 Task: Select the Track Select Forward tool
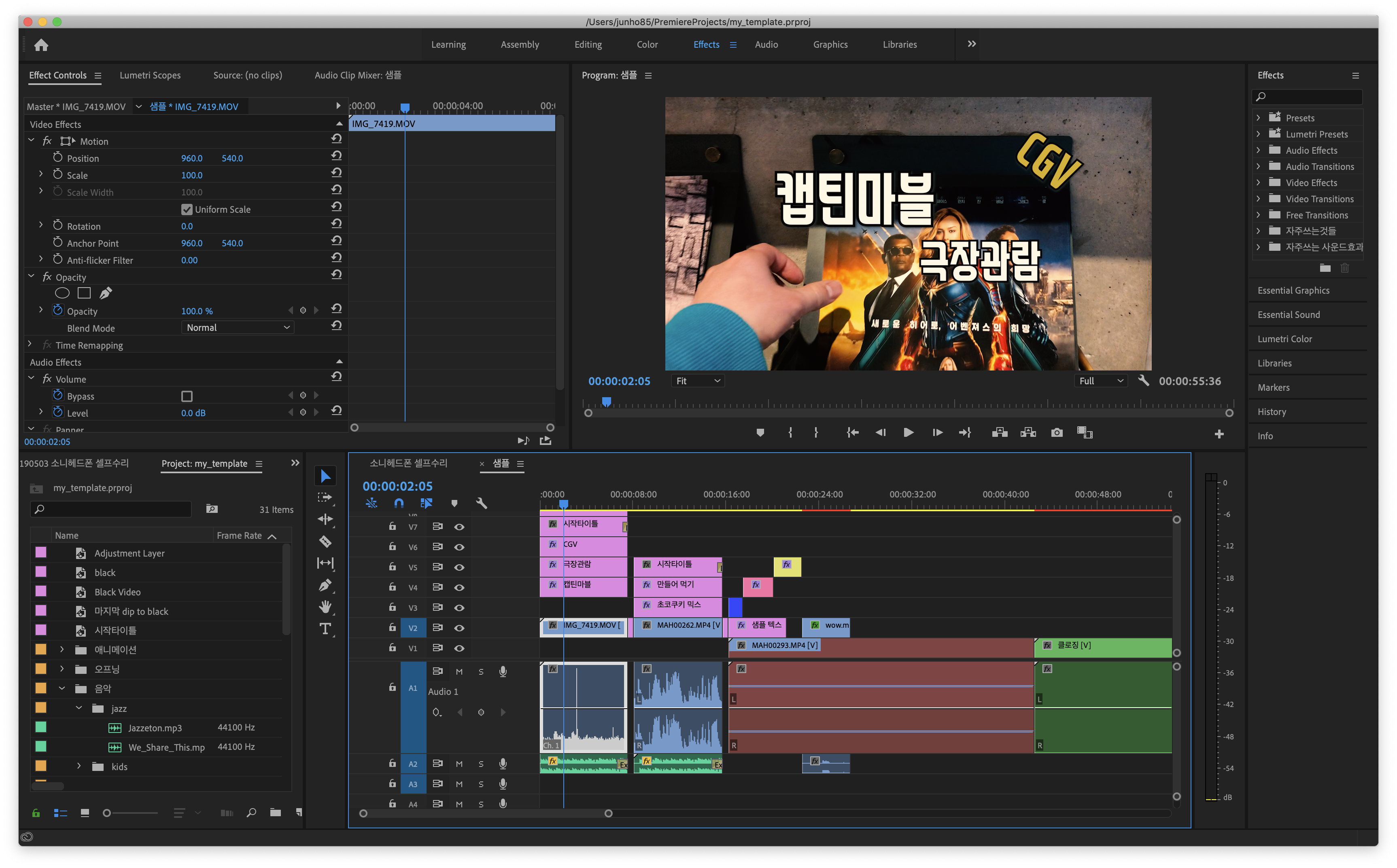coord(325,497)
